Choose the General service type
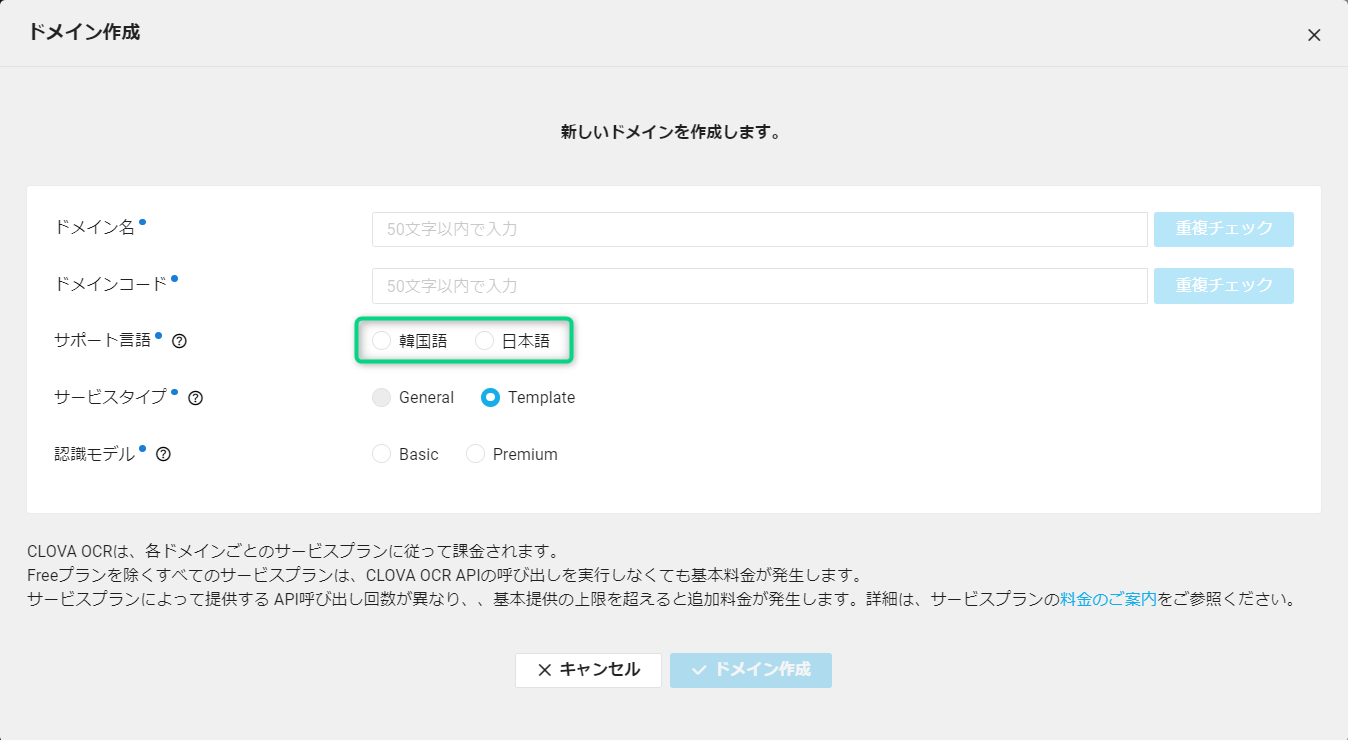The height and width of the screenshot is (740, 1348). pos(382,398)
